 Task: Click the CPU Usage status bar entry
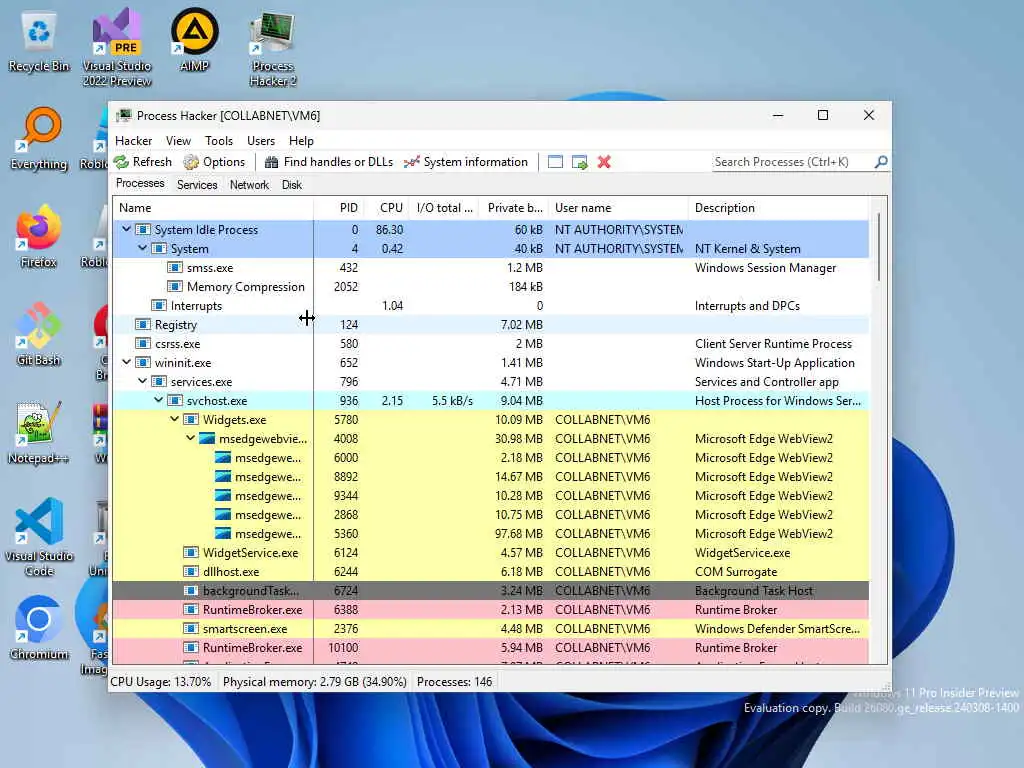[x=161, y=682]
